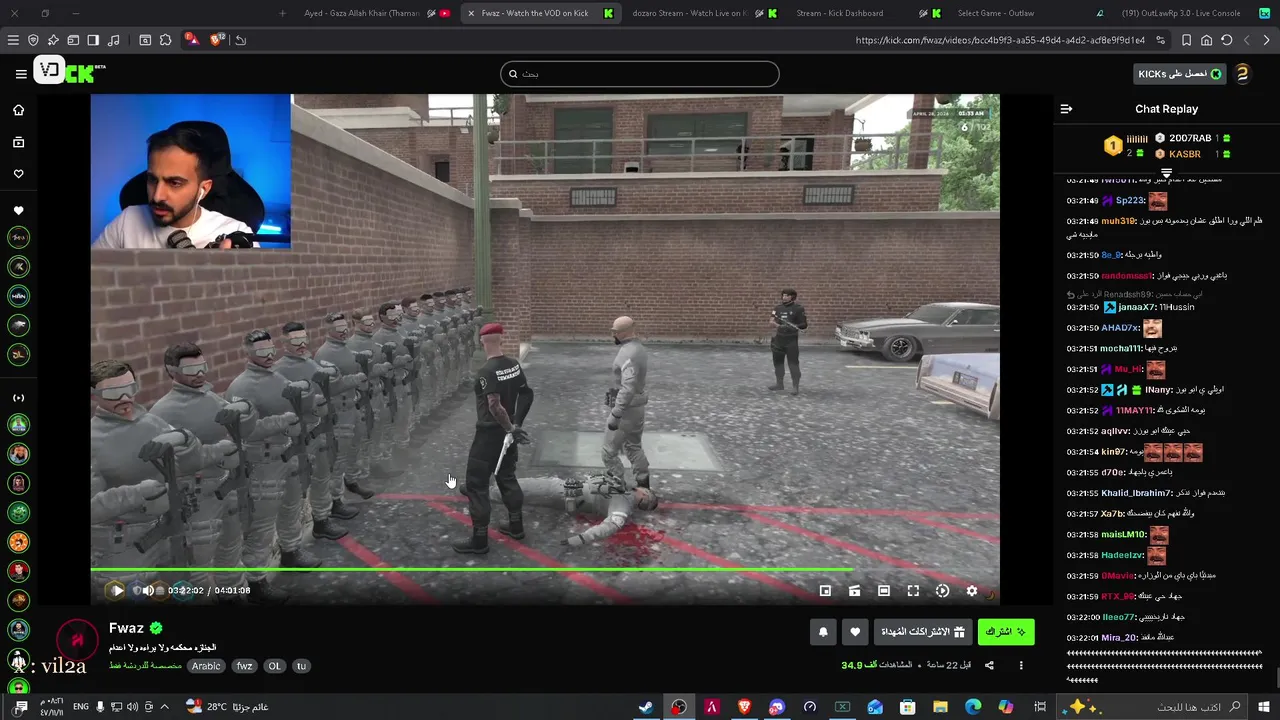Click 2007RAB in gifter leaderboard
This screenshot has width=1280, height=720.
pos(1190,138)
